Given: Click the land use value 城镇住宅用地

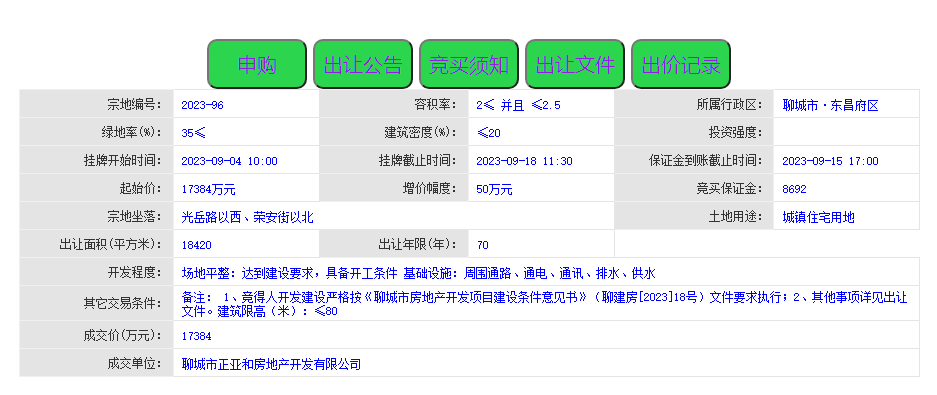Looking at the screenshot, I should [819, 218].
